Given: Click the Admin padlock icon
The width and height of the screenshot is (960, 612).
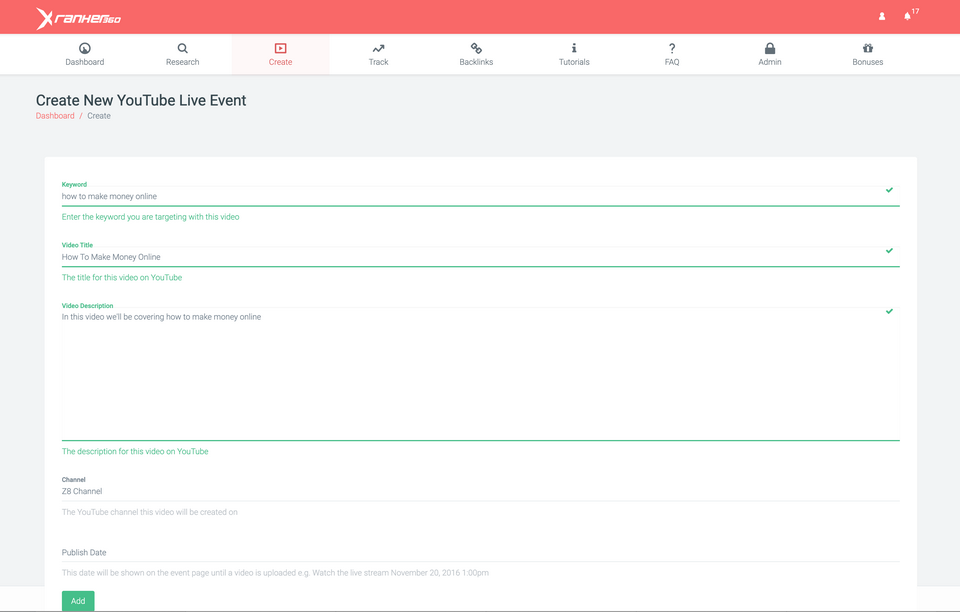Looking at the screenshot, I should [770, 48].
